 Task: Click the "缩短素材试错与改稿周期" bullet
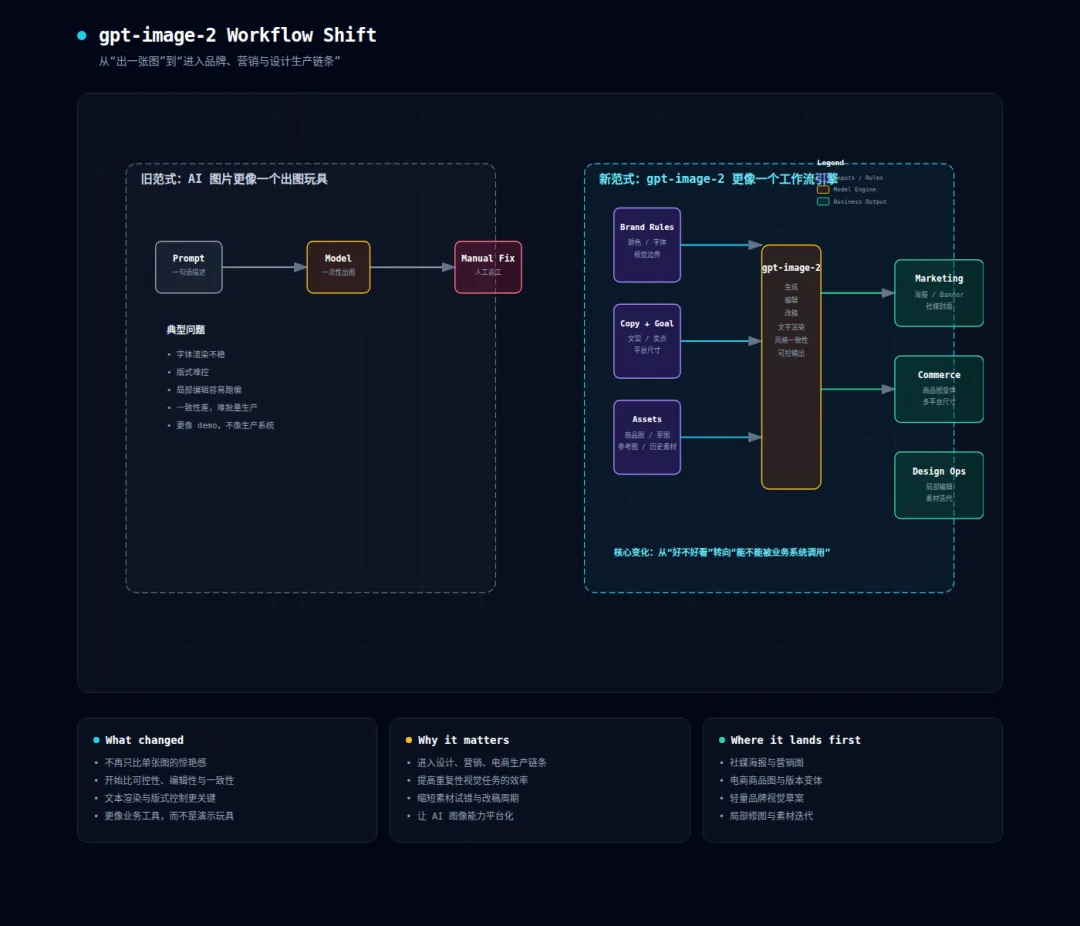click(468, 799)
